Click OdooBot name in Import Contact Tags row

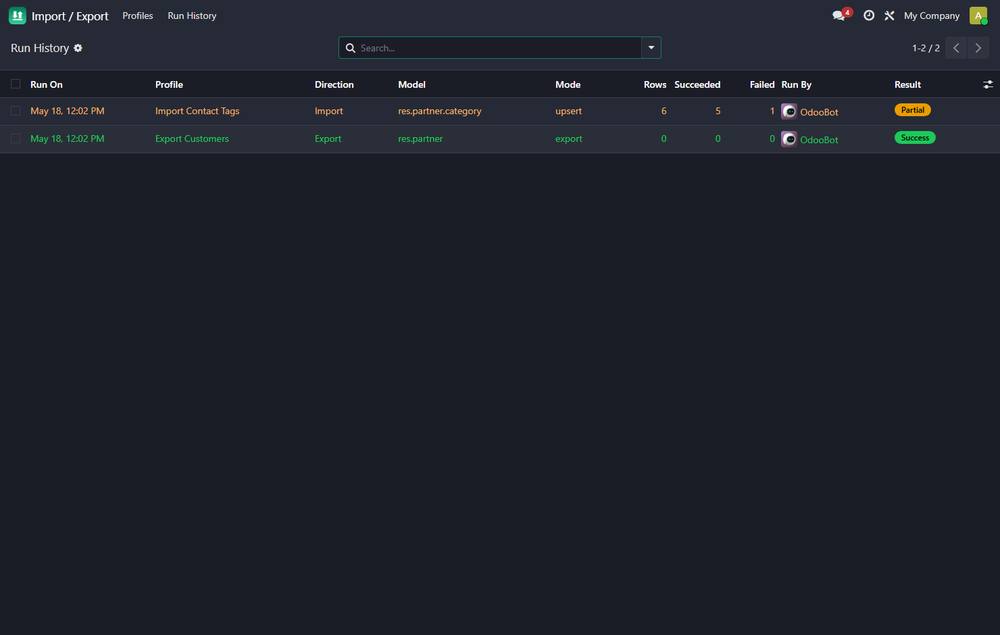pos(819,112)
